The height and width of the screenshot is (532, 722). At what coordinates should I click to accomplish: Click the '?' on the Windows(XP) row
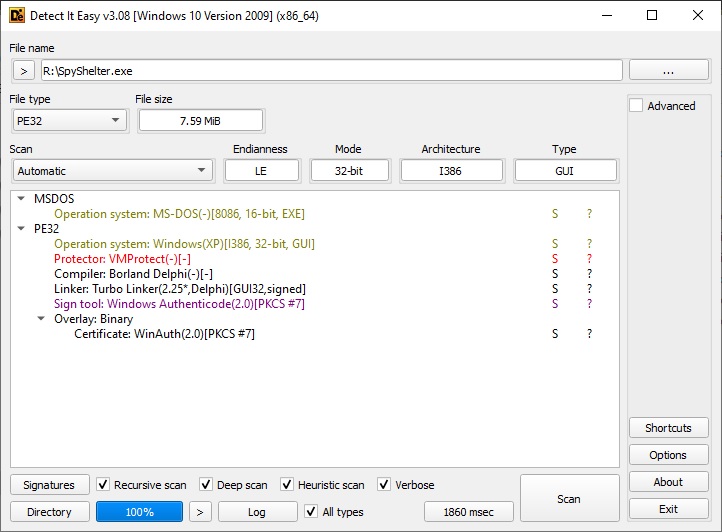point(589,244)
